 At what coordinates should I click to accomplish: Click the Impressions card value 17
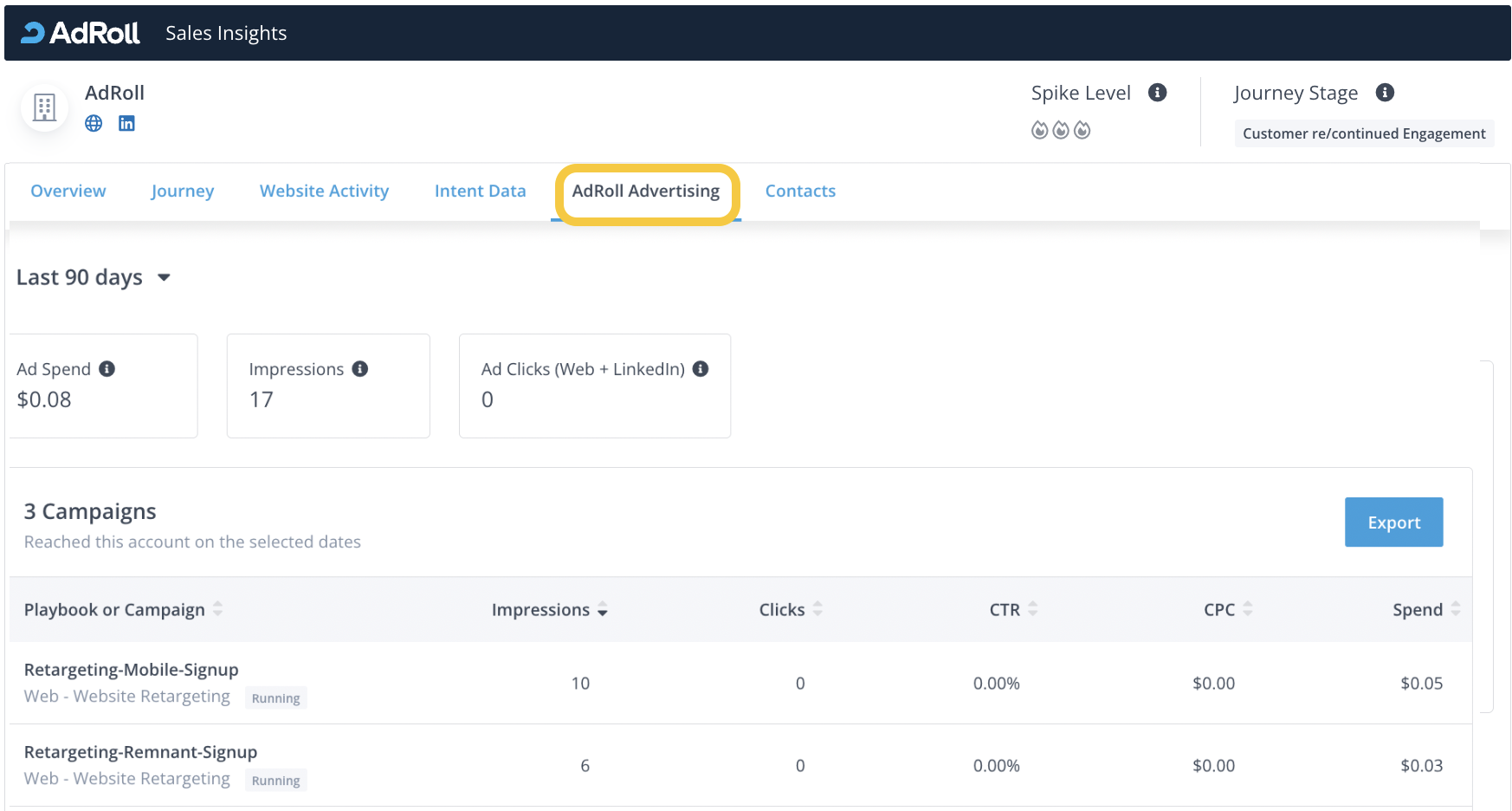[262, 399]
